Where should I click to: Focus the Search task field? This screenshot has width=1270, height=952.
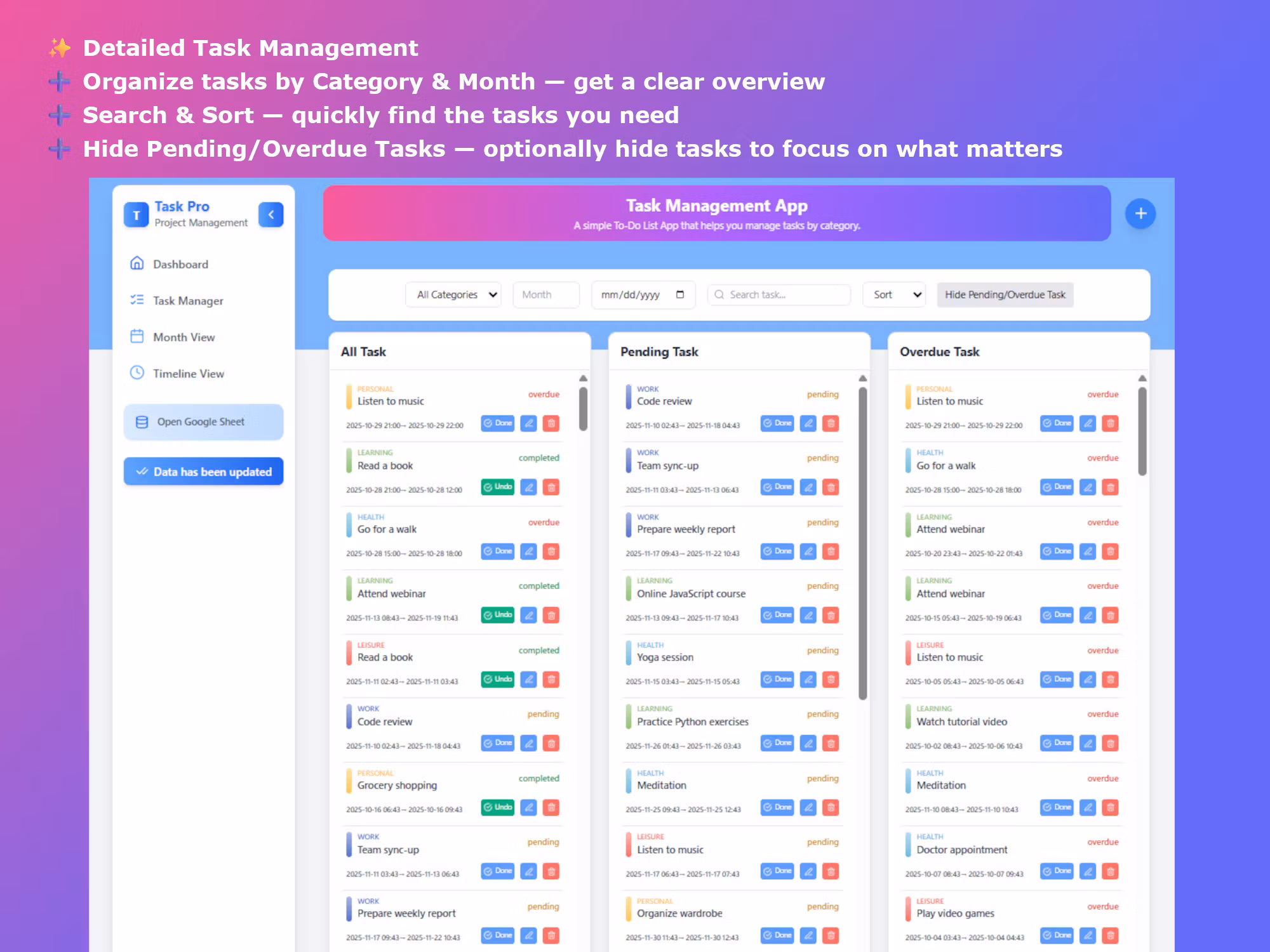(779, 294)
